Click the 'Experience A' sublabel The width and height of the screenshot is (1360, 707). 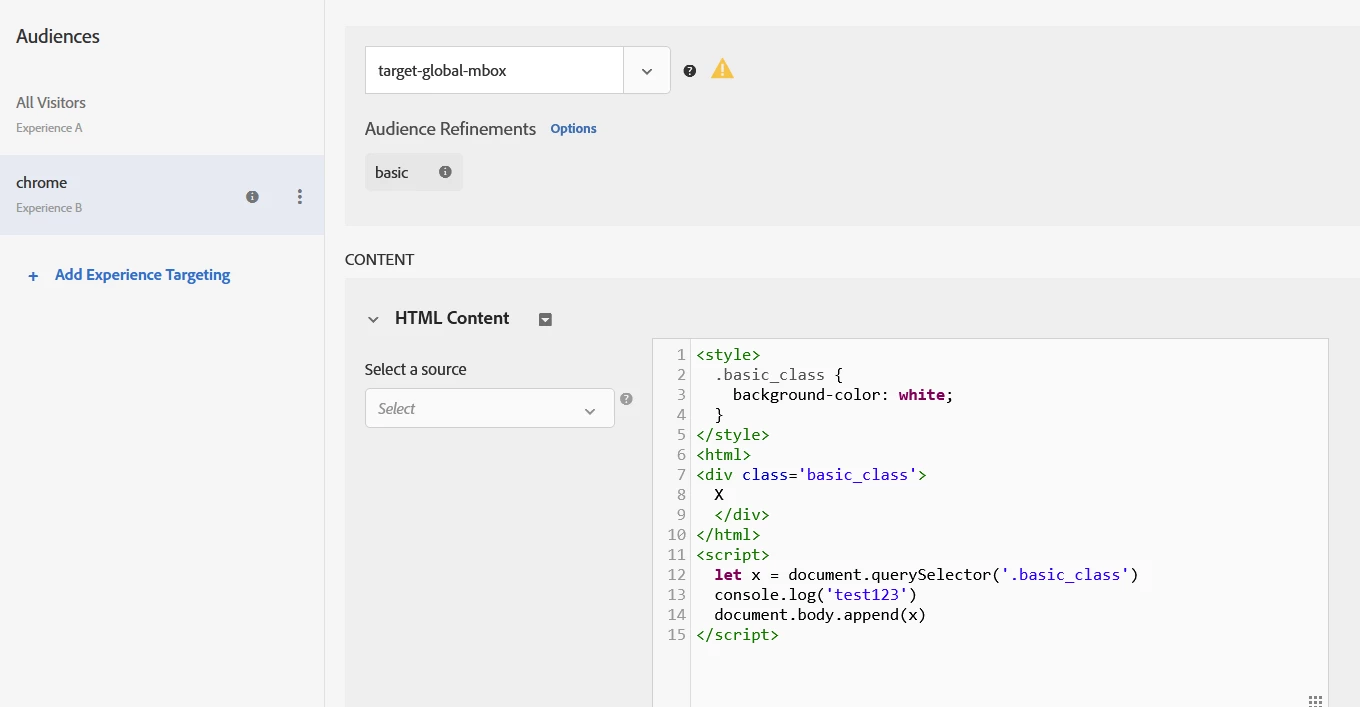(49, 128)
